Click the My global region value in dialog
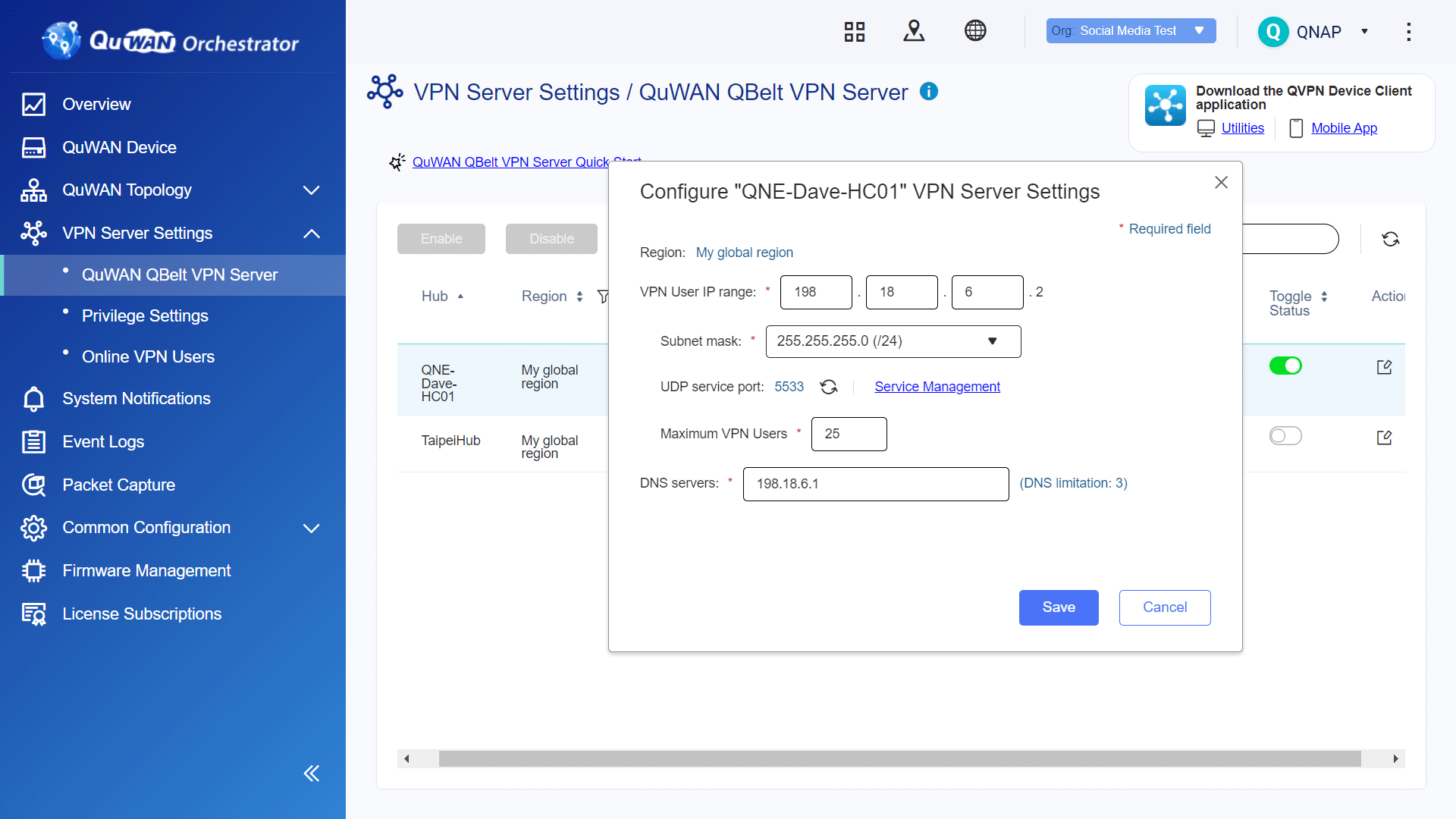The height and width of the screenshot is (819, 1456). pyautogui.click(x=744, y=253)
